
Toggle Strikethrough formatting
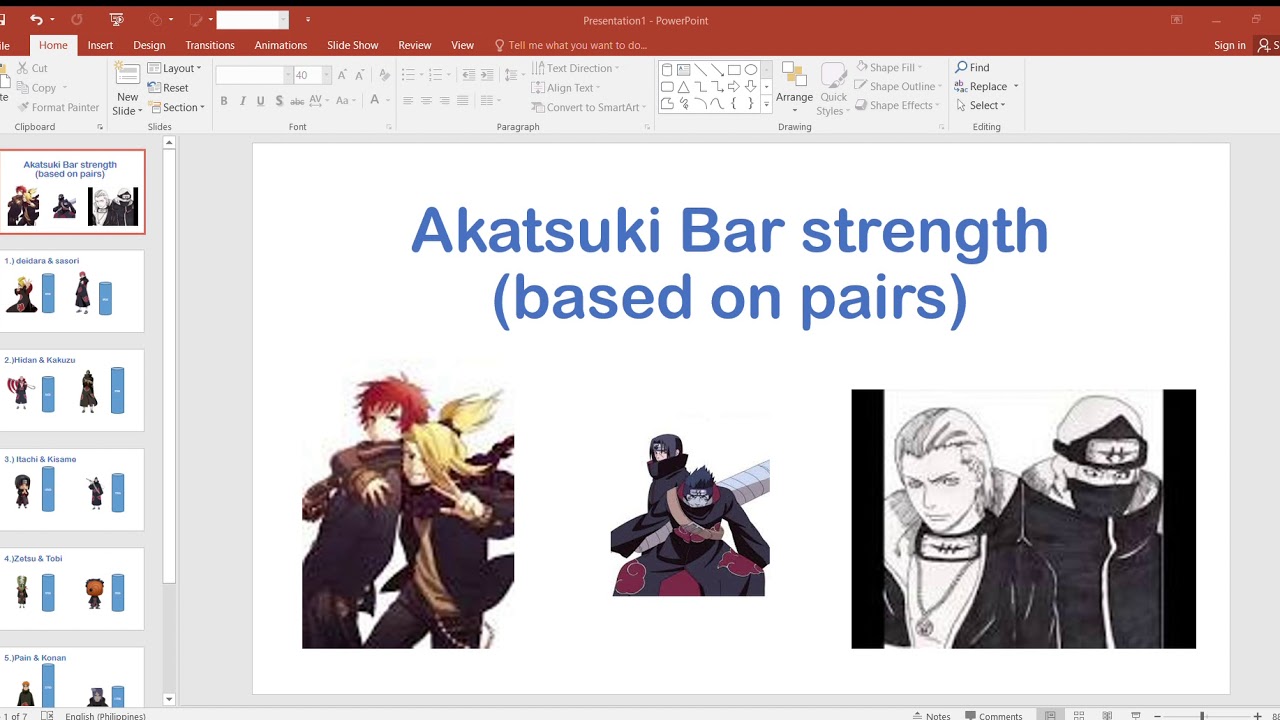[x=298, y=101]
